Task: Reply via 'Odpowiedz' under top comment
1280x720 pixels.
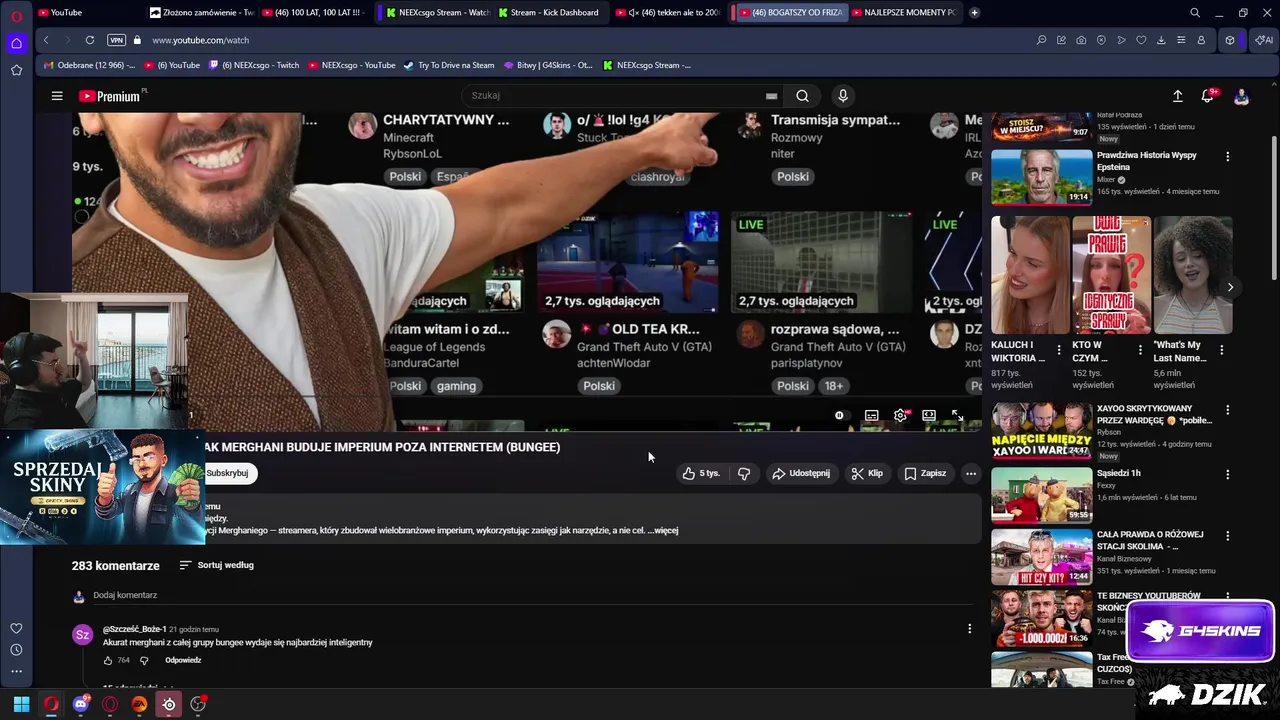Action: pyautogui.click(x=183, y=660)
